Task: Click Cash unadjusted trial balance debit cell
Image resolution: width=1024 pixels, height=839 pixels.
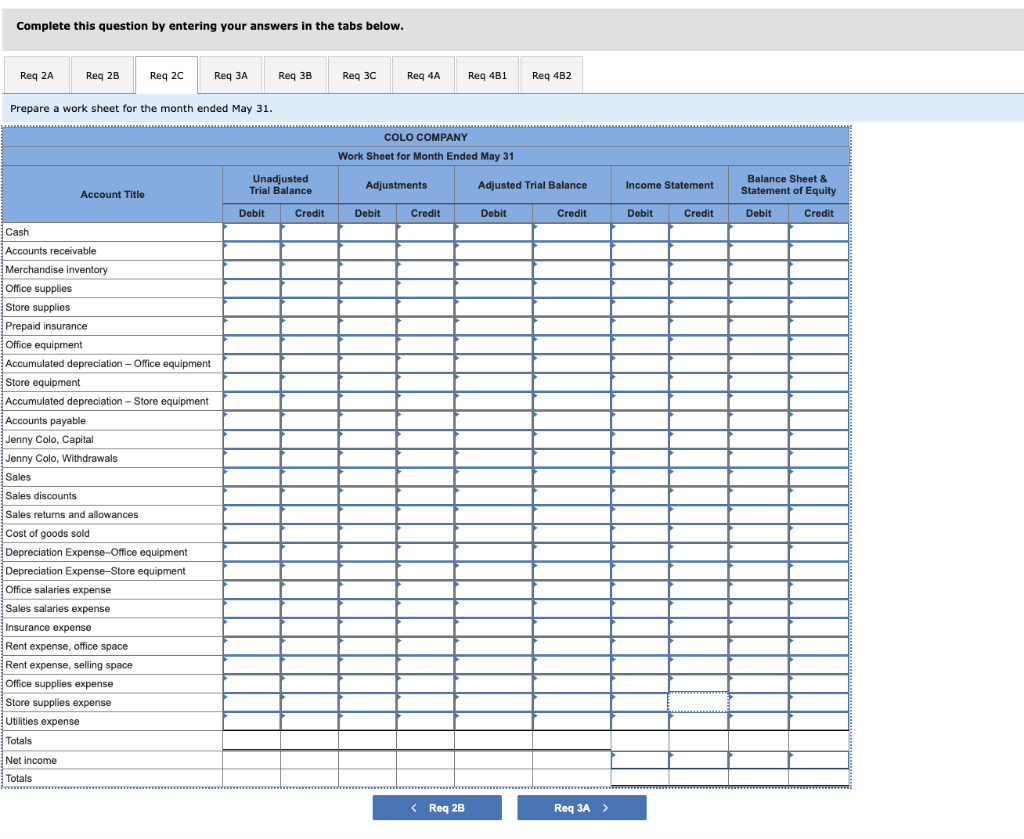Action: (251, 232)
